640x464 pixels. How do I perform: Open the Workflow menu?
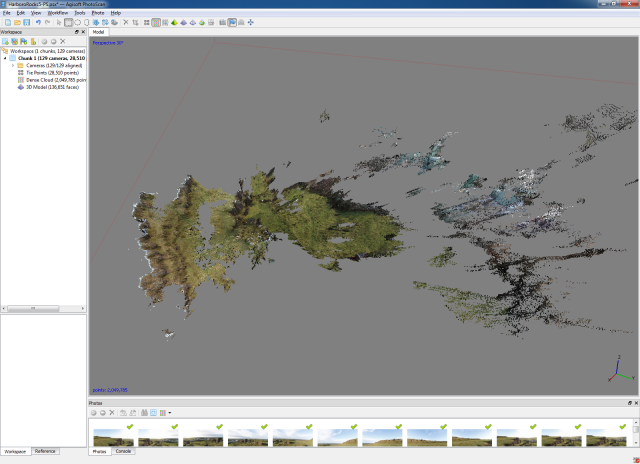pos(58,13)
